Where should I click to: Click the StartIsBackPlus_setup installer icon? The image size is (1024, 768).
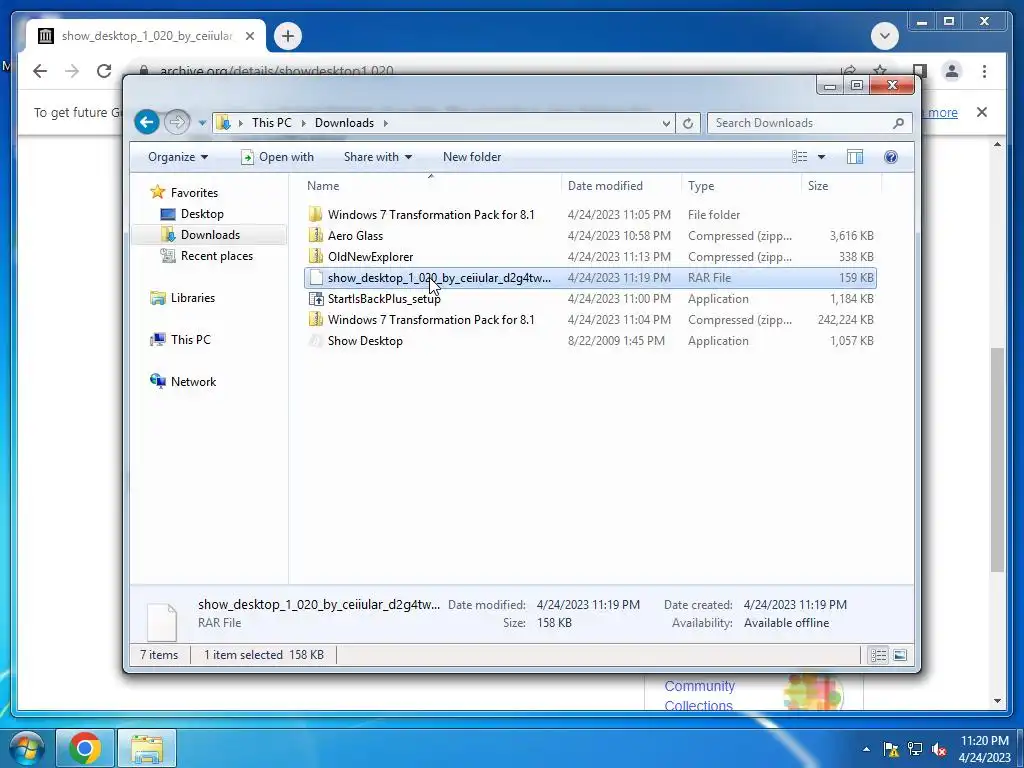click(316, 299)
